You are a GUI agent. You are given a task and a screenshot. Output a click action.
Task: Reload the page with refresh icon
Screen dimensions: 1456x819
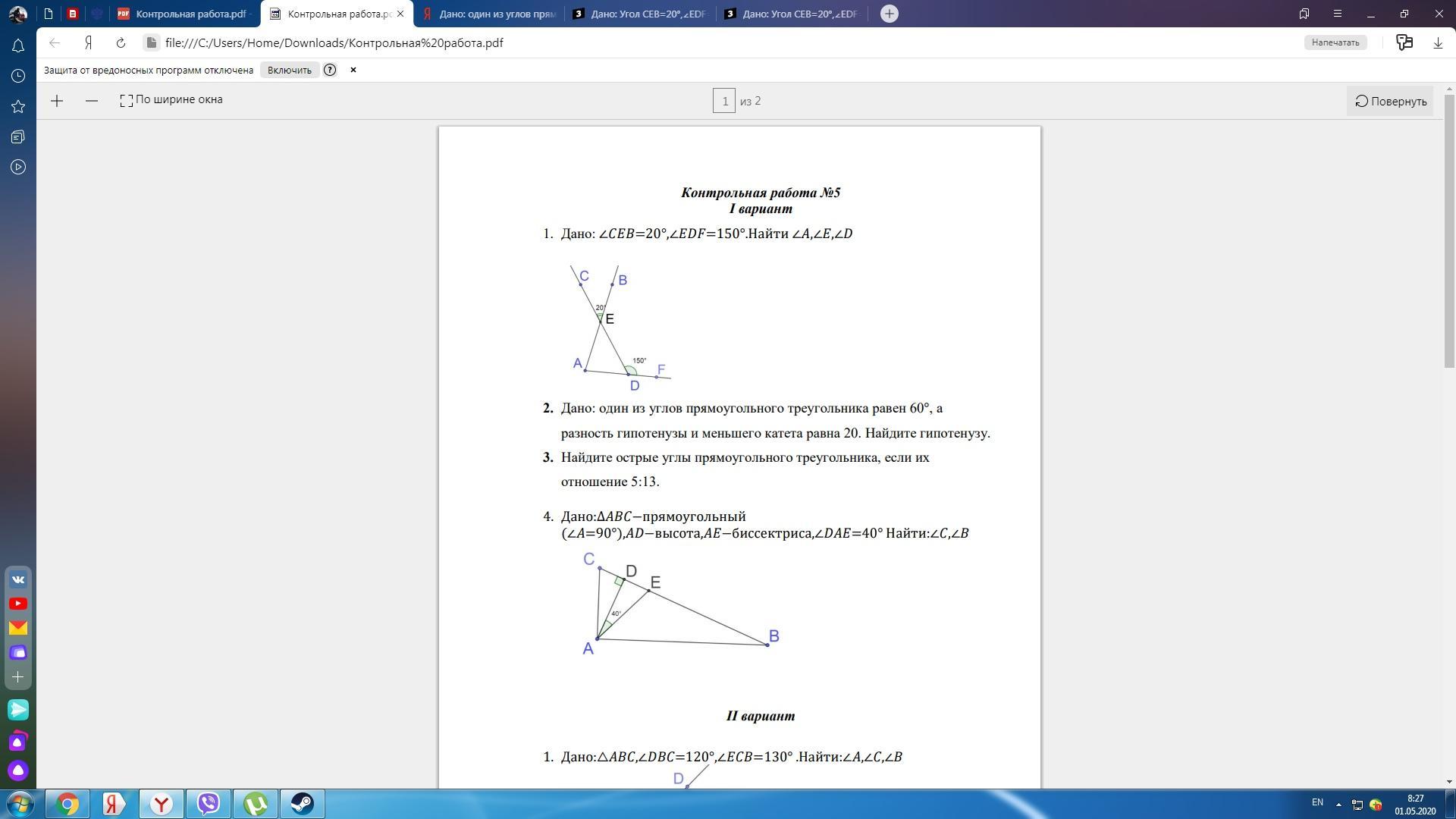(x=121, y=43)
